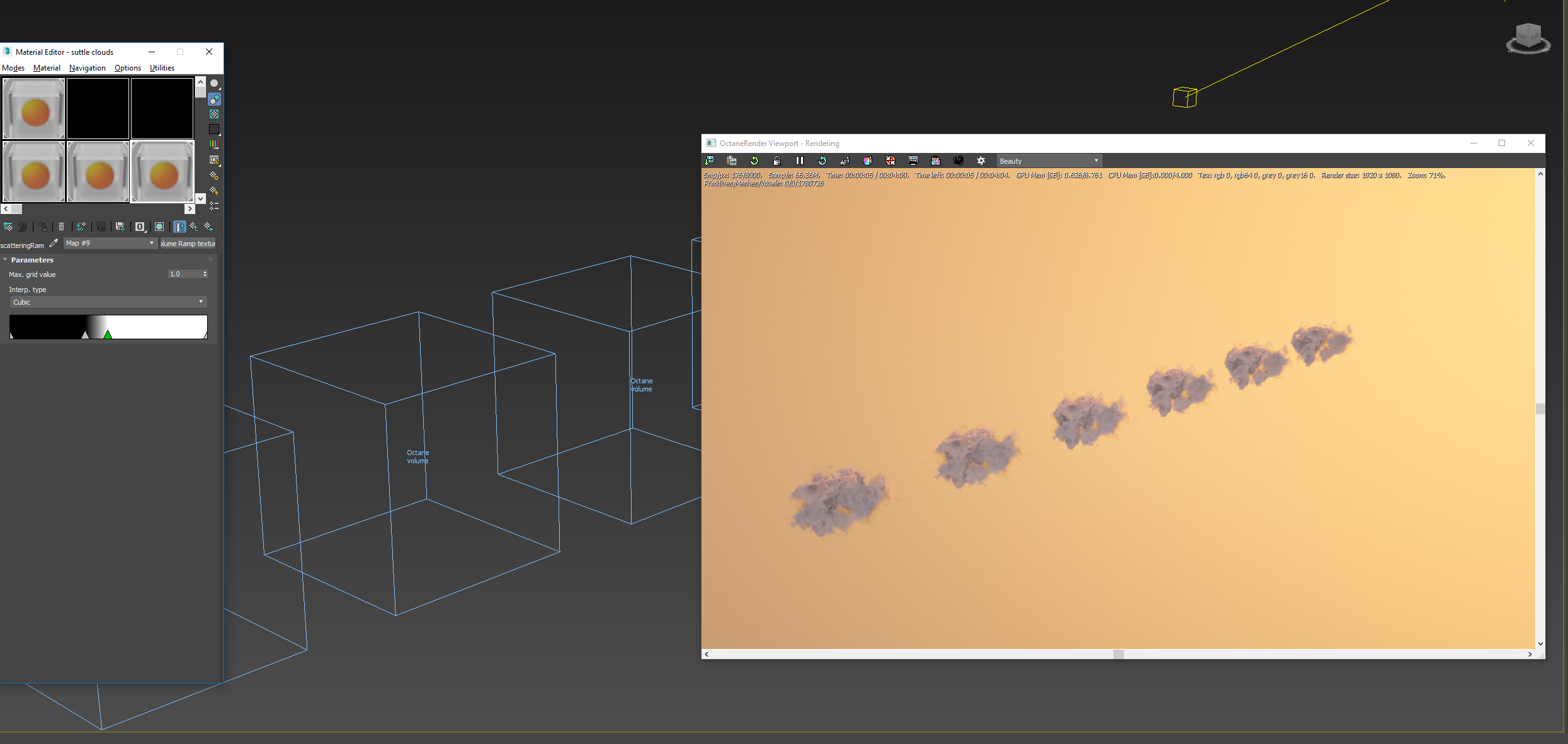Viewport: 1568px width, 744px height.
Task: Open Octane viewport settings star icon
Action: point(980,161)
